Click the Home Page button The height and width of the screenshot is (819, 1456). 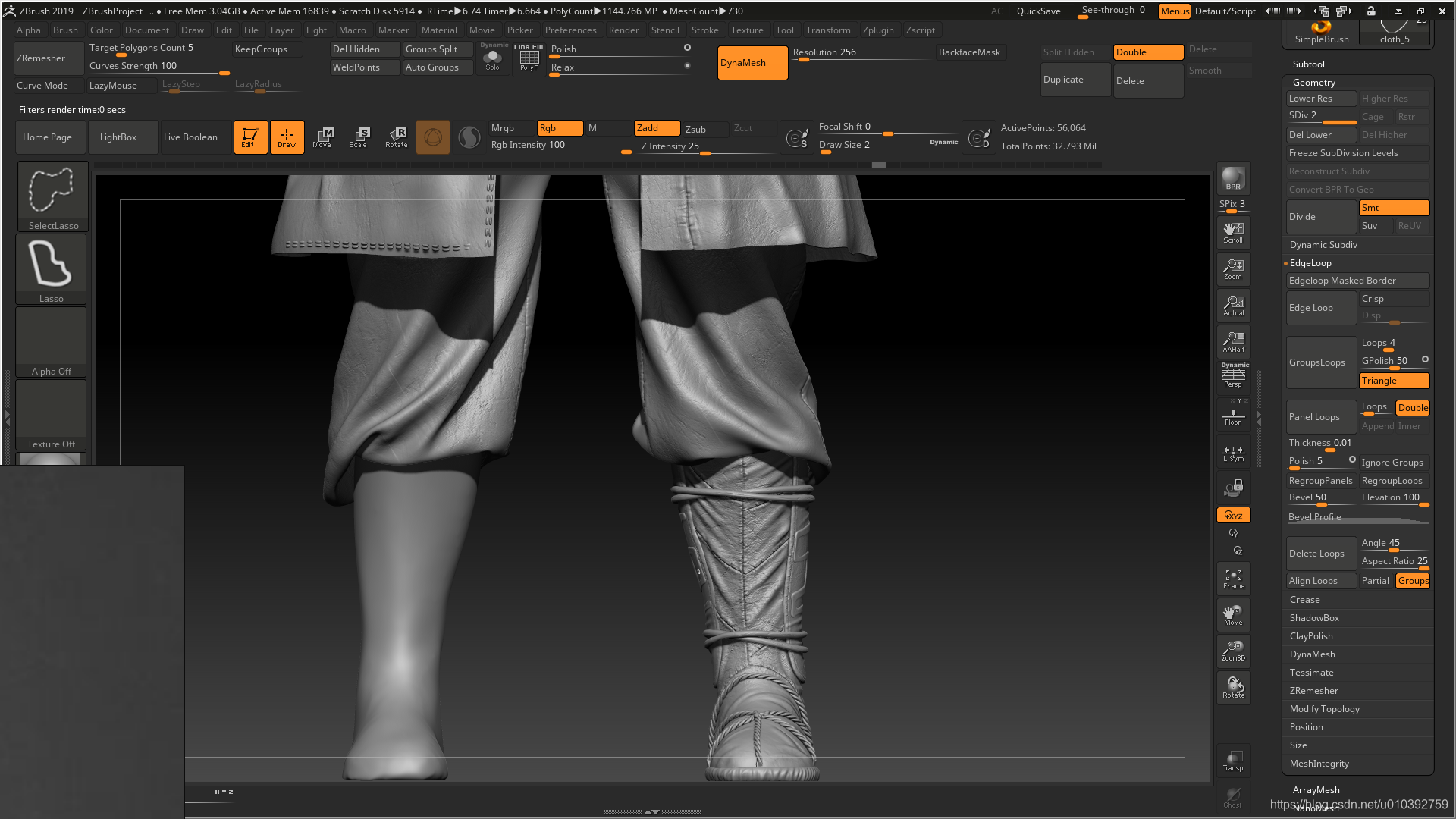(50, 137)
